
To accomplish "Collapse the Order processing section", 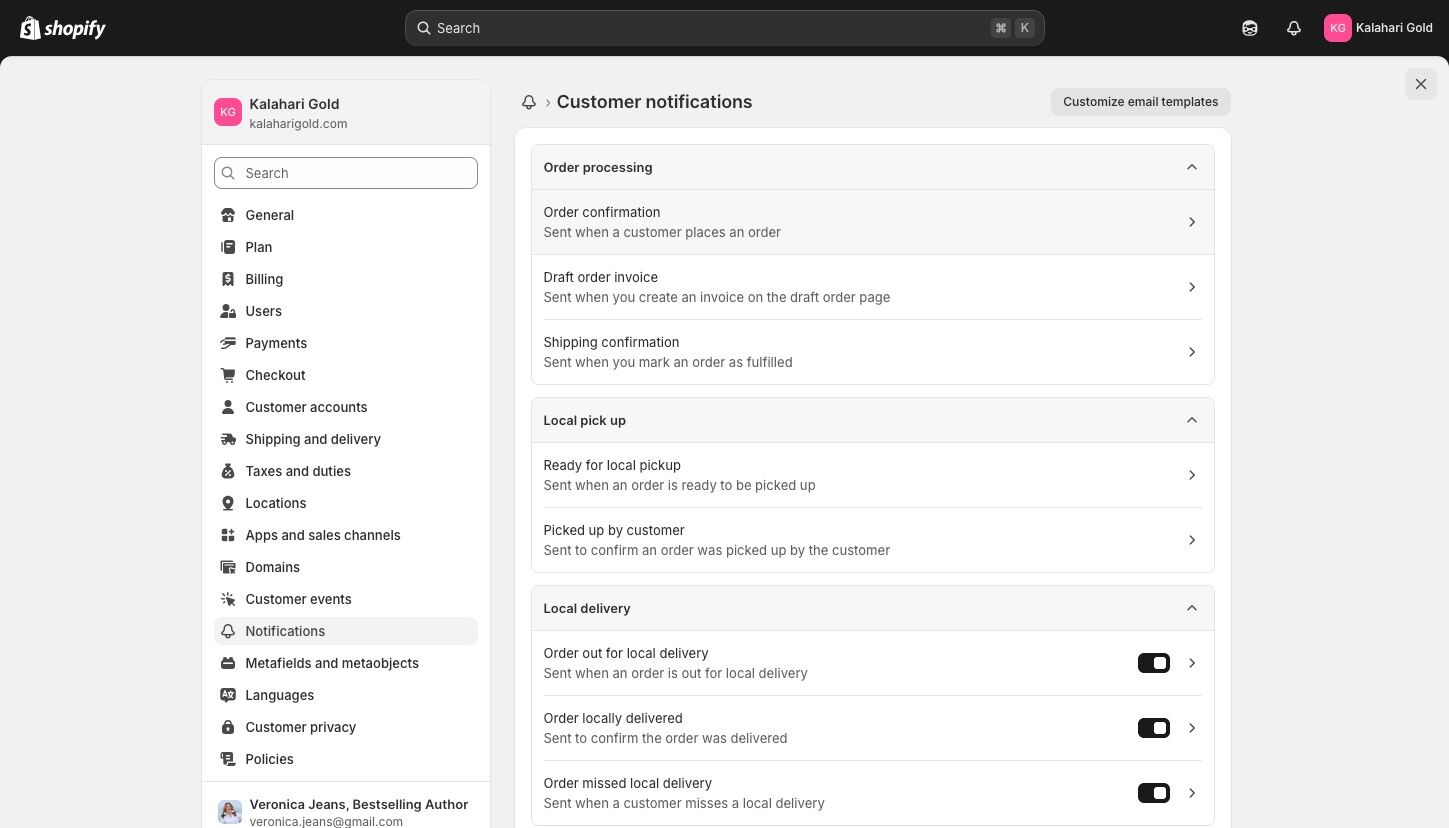I will [x=1191, y=167].
